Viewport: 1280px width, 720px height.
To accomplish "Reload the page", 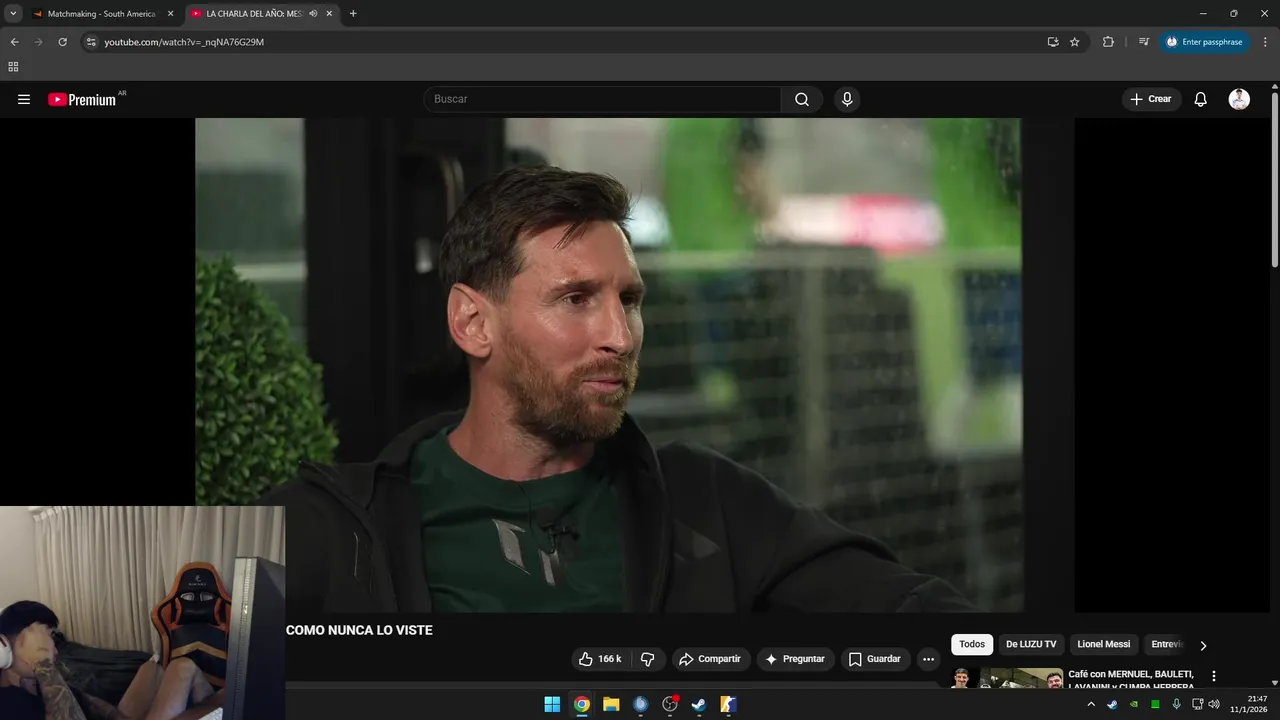I will [x=62, y=42].
